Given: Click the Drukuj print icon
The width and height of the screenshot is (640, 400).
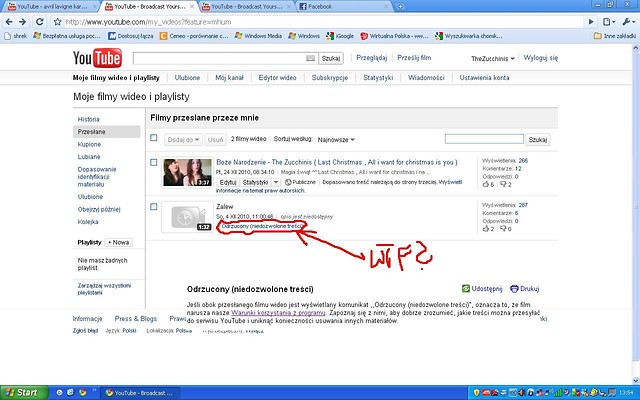Looking at the screenshot, I should coord(514,289).
